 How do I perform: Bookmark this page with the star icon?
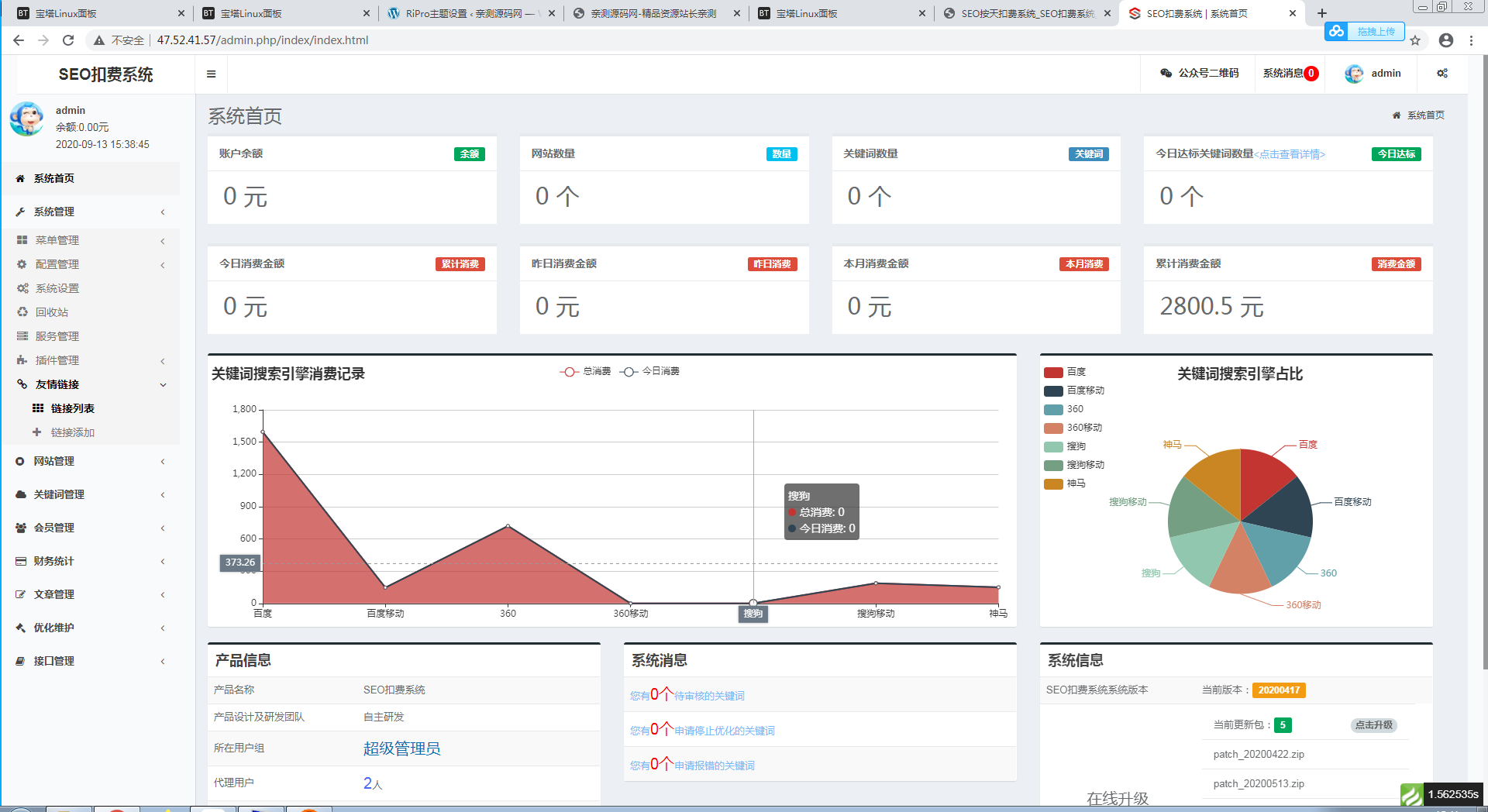coord(1415,40)
